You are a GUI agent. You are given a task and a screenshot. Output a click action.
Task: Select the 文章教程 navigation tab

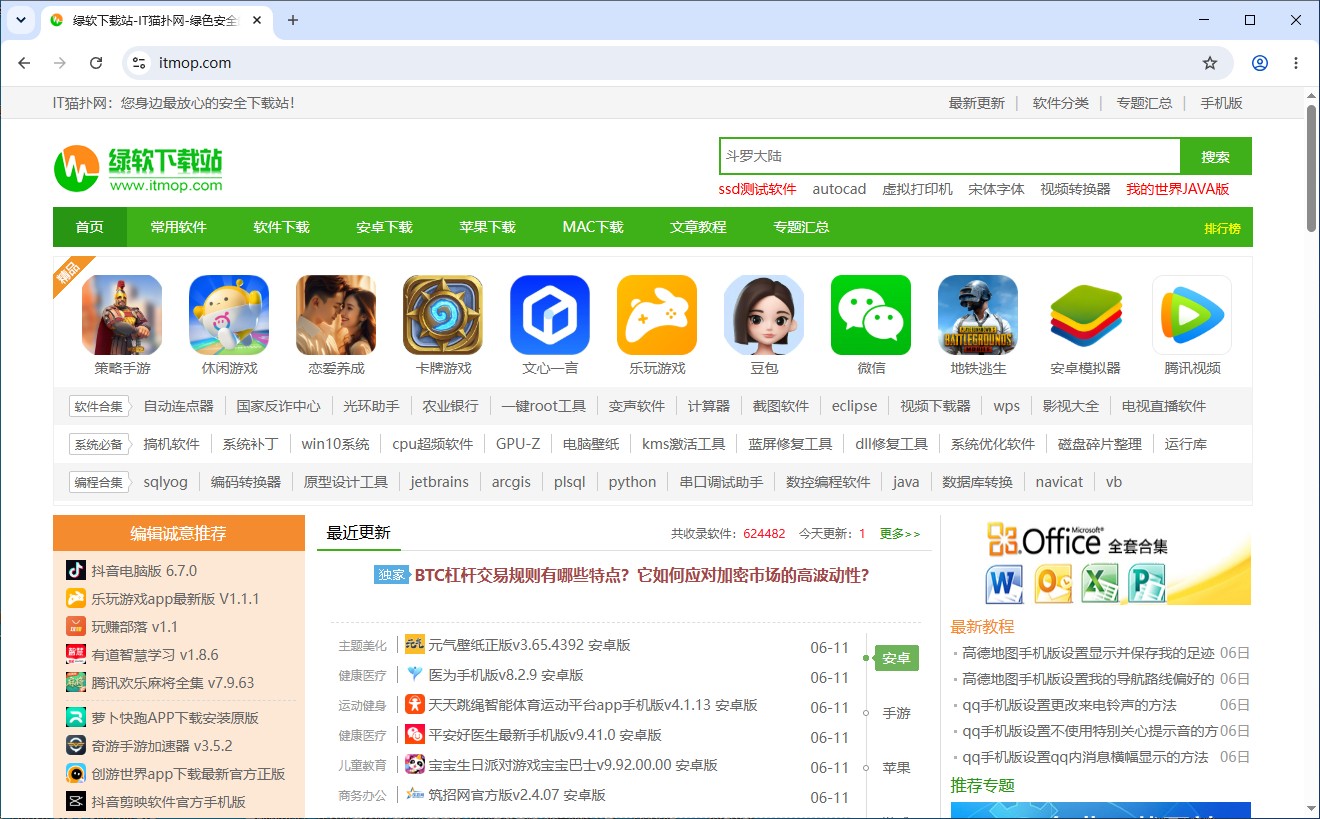pos(698,227)
